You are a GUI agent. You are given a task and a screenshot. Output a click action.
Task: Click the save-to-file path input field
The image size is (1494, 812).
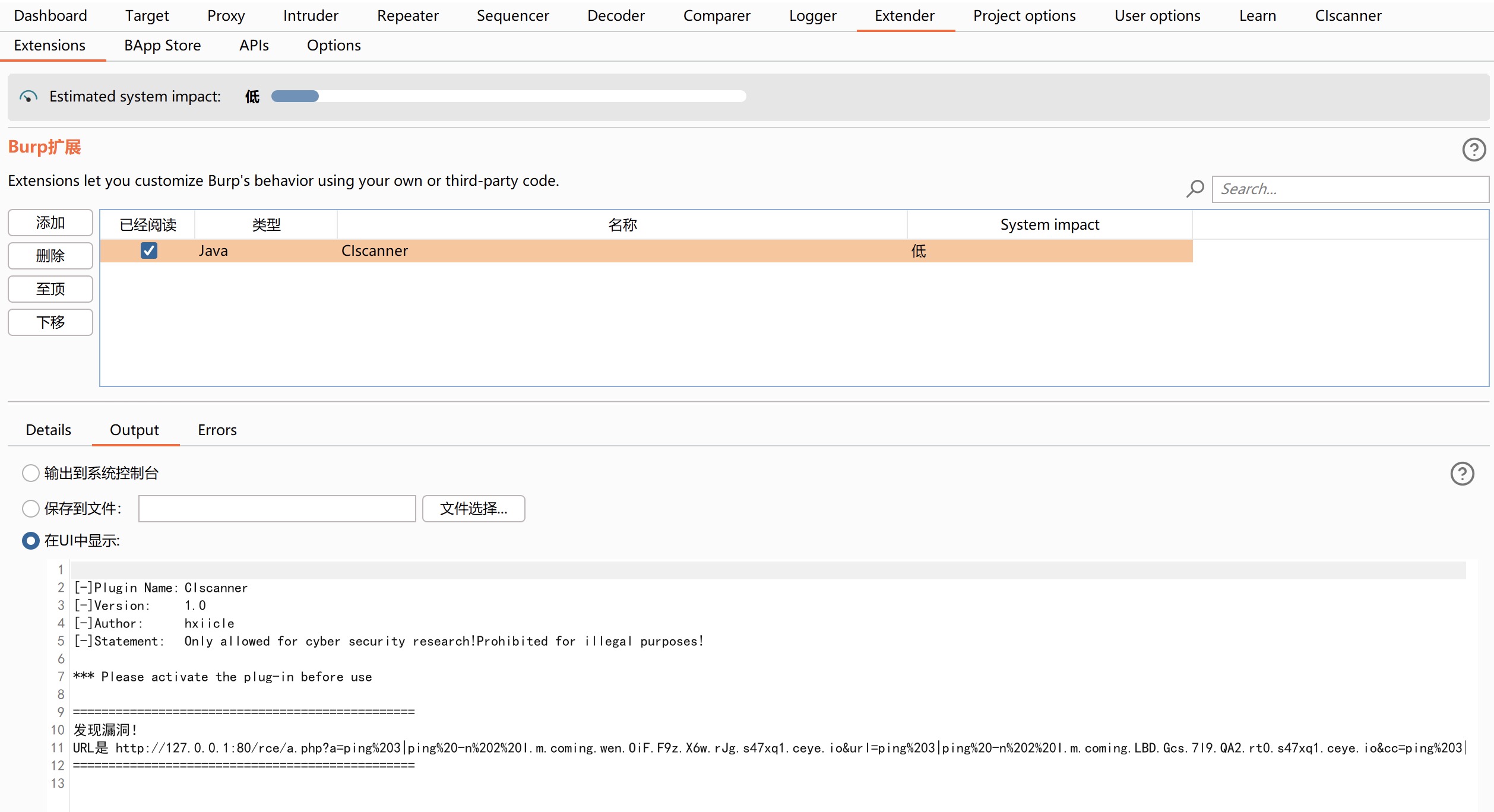point(277,509)
